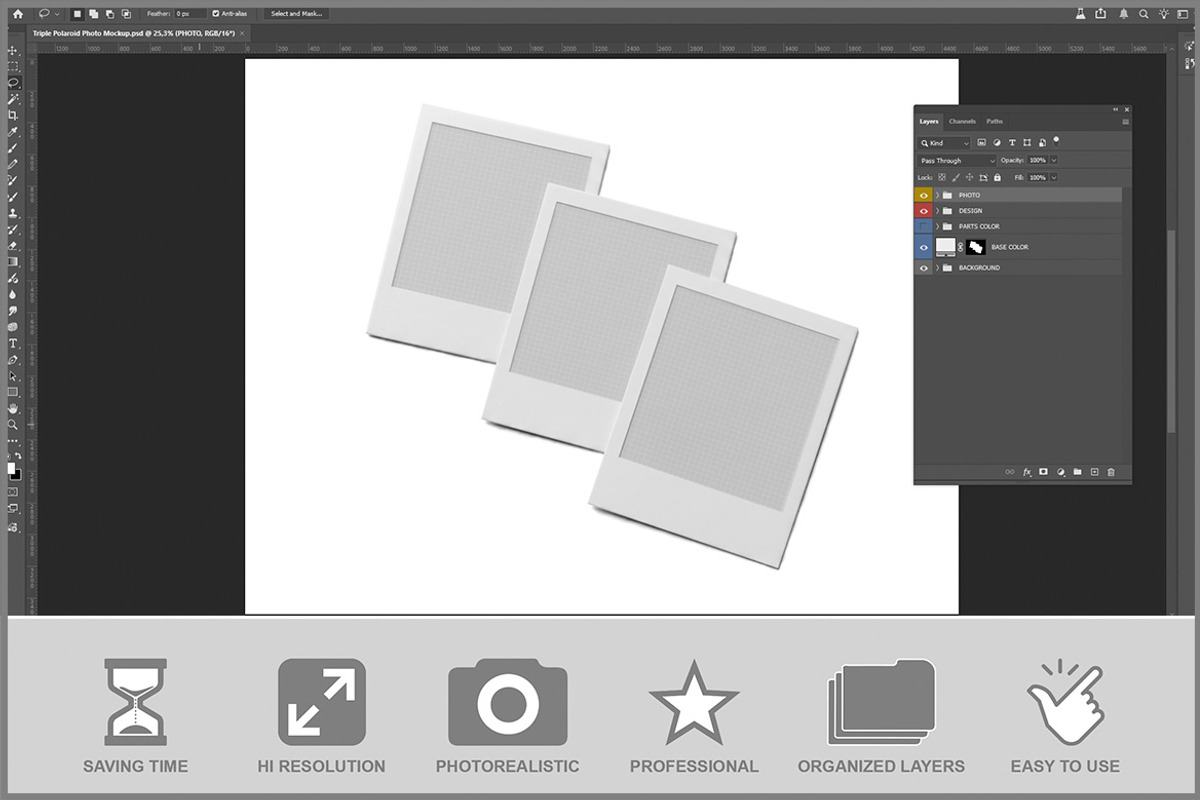The image size is (1200, 800).
Task: Choose Intersect with Selection mode icon
Action: click(x=125, y=14)
